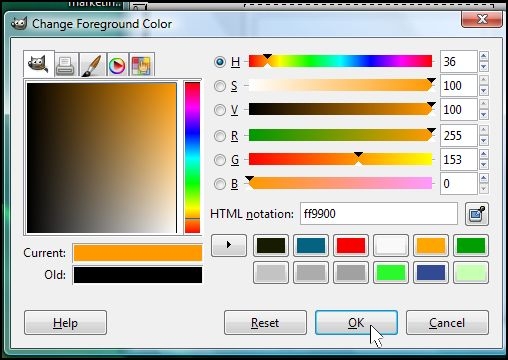
Task: Increase the H value with up arrow
Action: 483,56
